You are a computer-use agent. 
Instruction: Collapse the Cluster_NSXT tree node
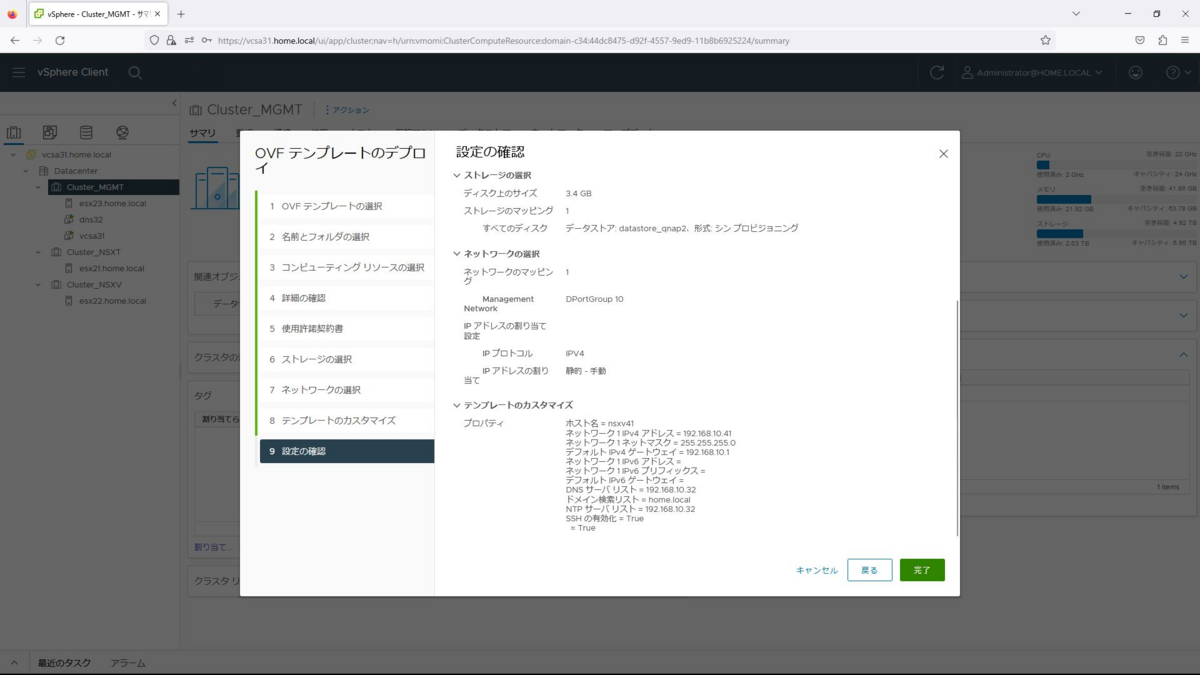click(39, 252)
